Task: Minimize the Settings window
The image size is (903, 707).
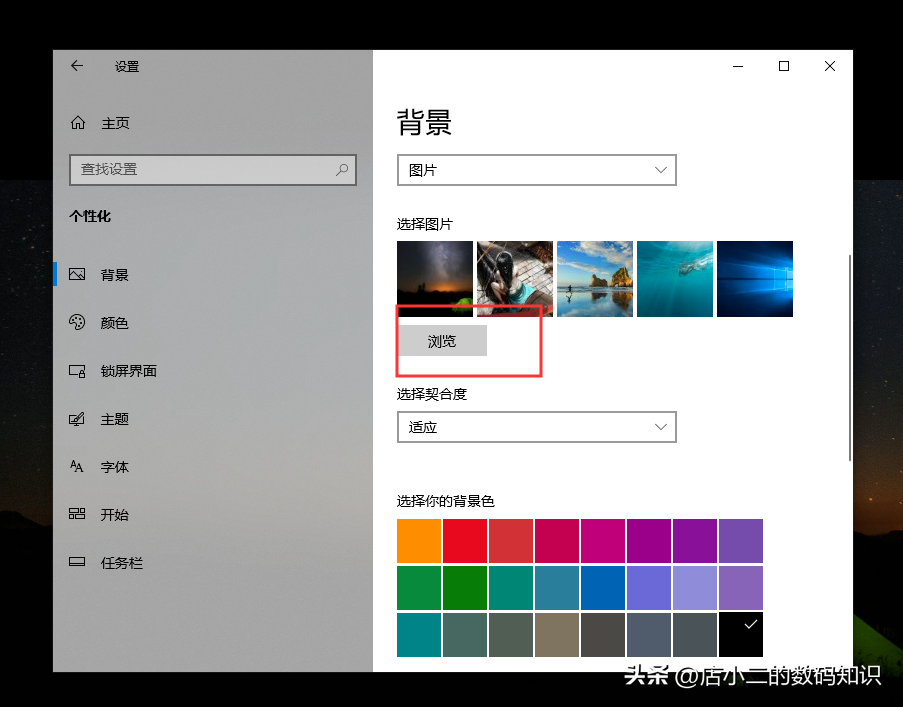Action: coord(738,66)
